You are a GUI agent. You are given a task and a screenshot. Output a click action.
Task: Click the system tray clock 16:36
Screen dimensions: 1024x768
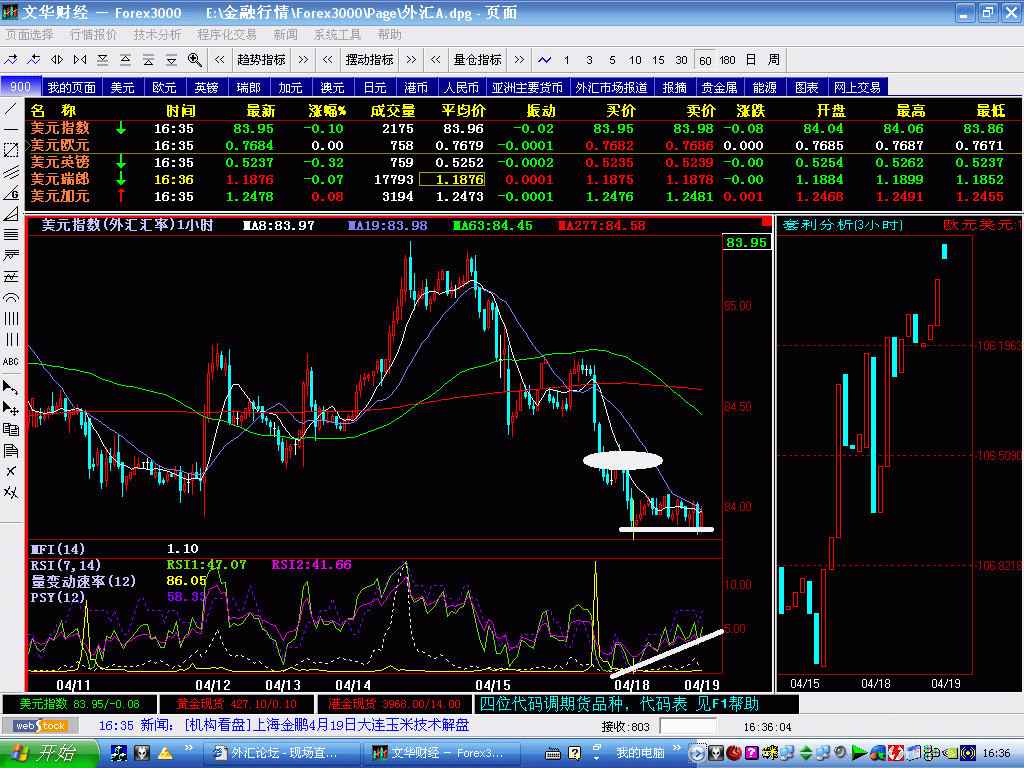pyautogui.click(x=996, y=753)
